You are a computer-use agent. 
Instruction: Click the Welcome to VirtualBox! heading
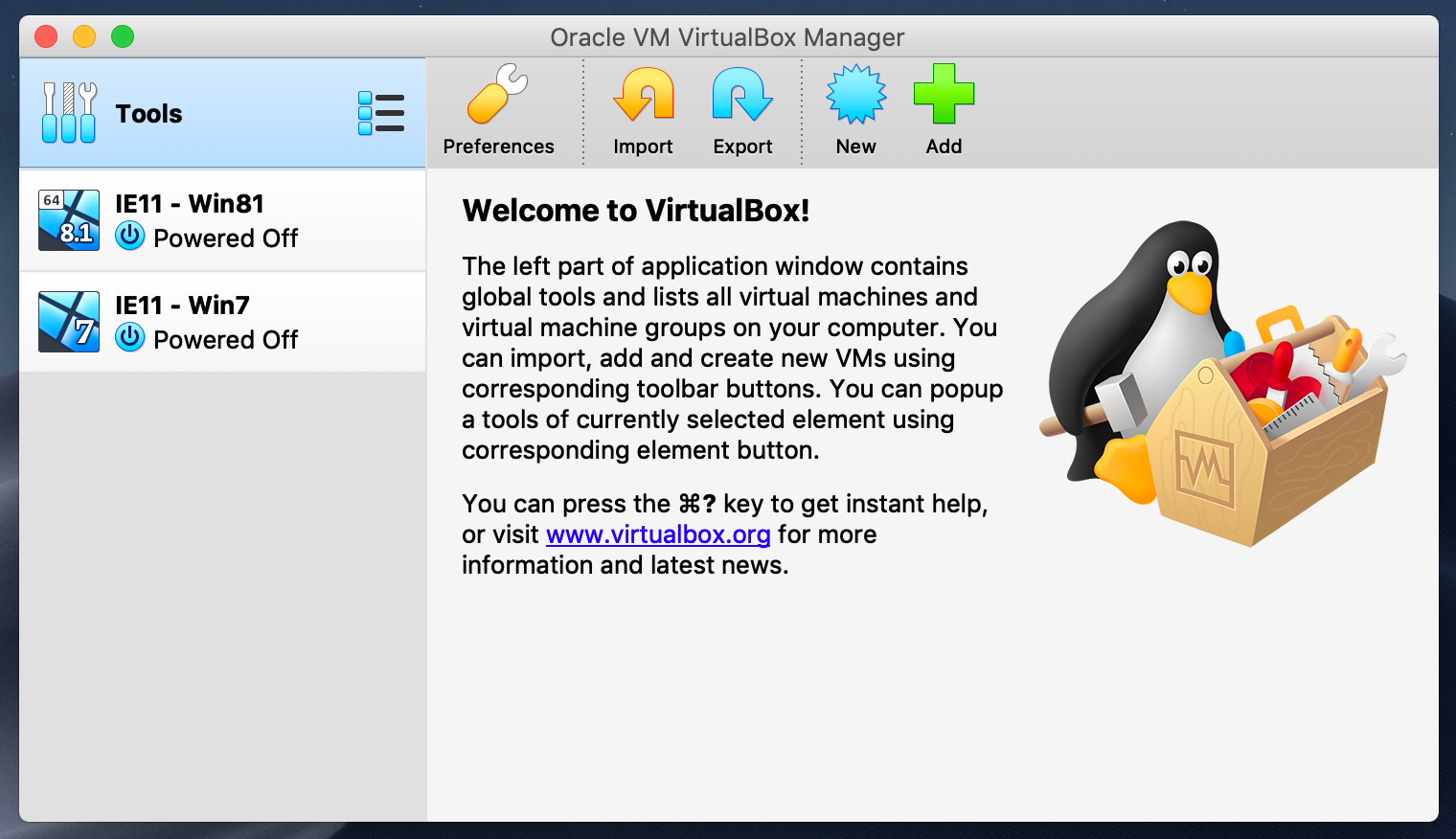(x=636, y=211)
